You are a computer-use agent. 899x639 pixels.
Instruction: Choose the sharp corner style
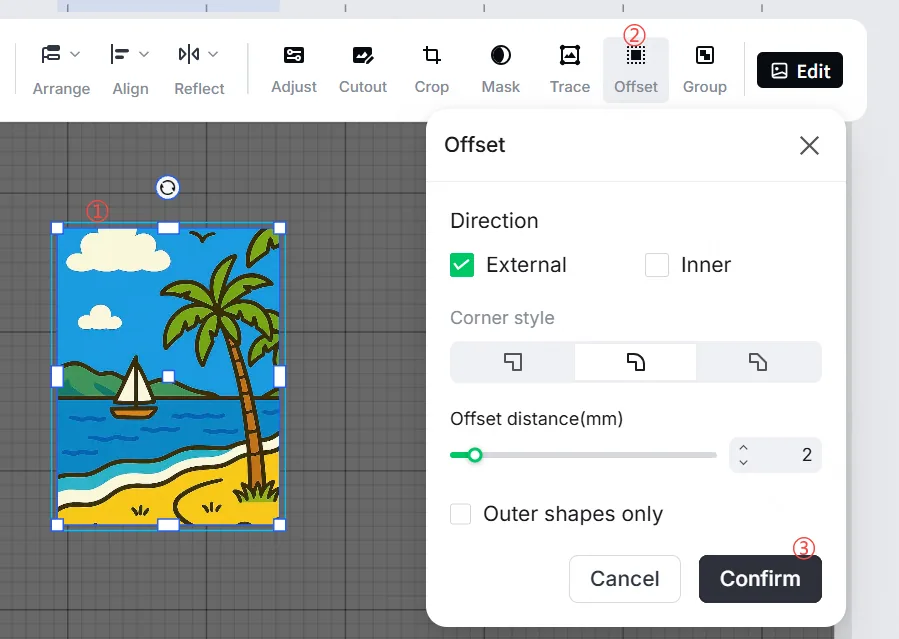pyautogui.click(x=513, y=362)
